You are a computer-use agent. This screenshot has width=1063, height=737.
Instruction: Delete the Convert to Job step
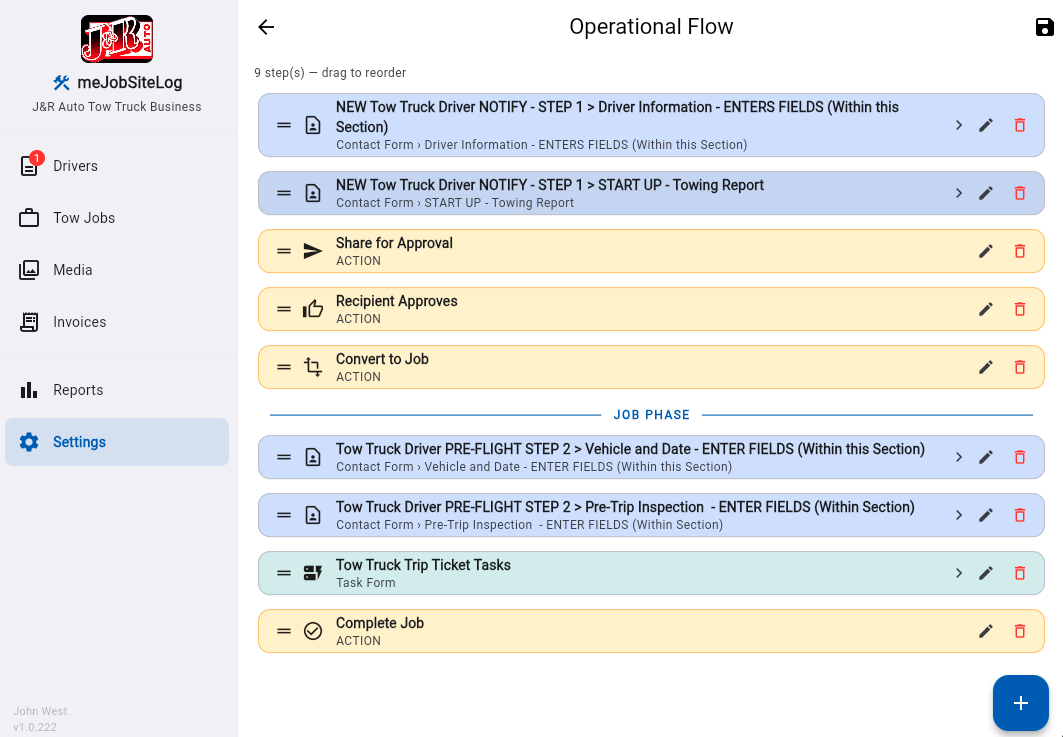tap(1020, 366)
